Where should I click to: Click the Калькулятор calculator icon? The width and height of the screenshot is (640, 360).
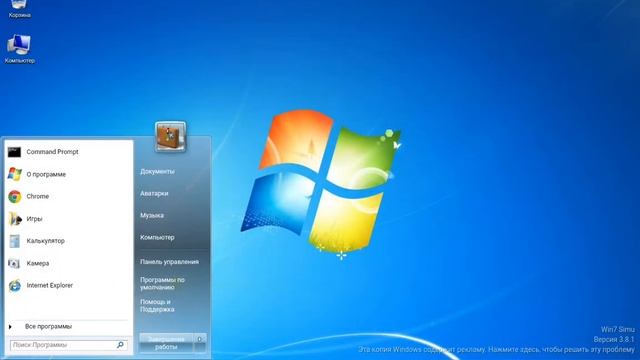(15, 241)
